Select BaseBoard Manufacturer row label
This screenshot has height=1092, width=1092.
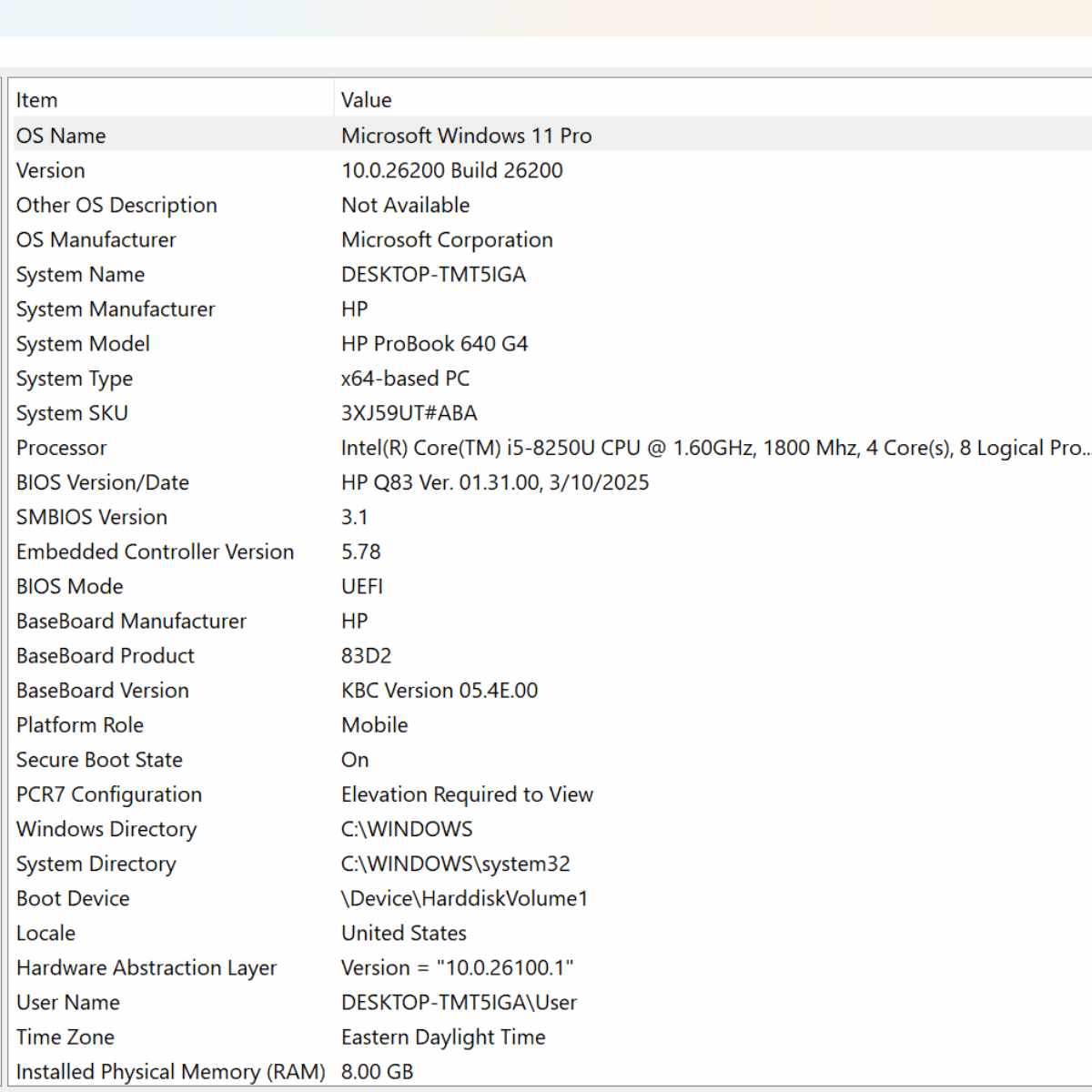[x=131, y=620]
